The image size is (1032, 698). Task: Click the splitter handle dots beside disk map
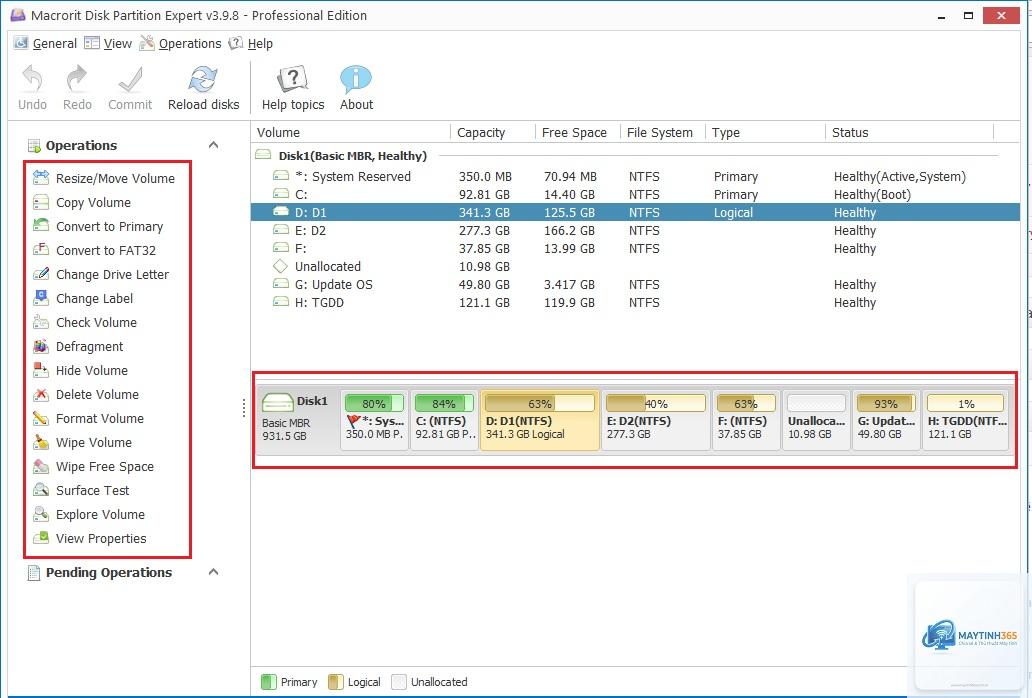(x=244, y=408)
